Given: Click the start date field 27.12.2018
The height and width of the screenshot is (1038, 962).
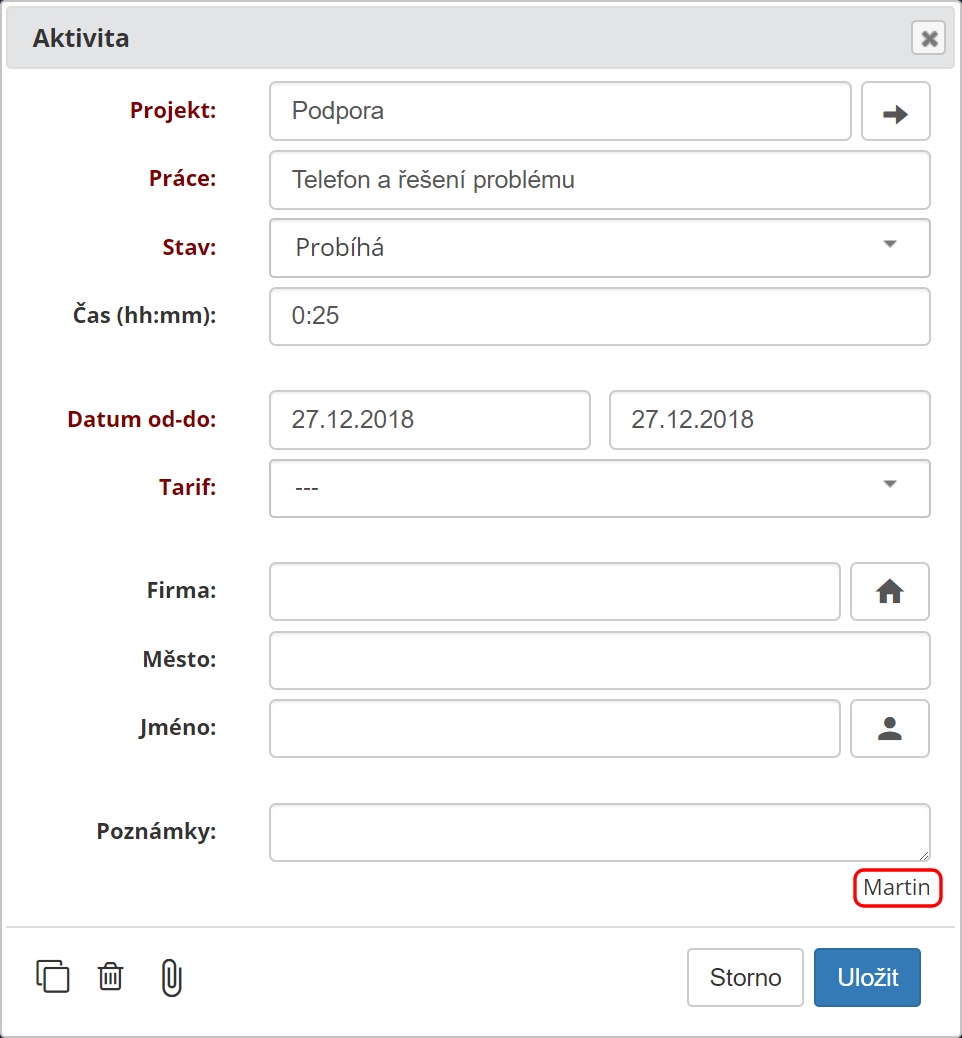Looking at the screenshot, I should tap(430, 420).
